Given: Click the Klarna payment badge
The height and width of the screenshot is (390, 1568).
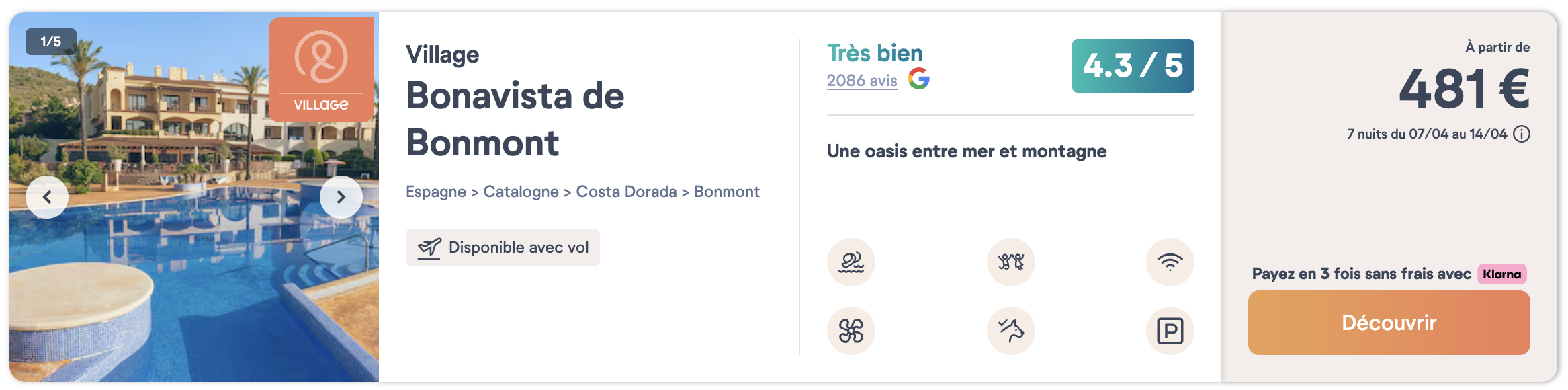Looking at the screenshot, I should [x=1501, y=274].
